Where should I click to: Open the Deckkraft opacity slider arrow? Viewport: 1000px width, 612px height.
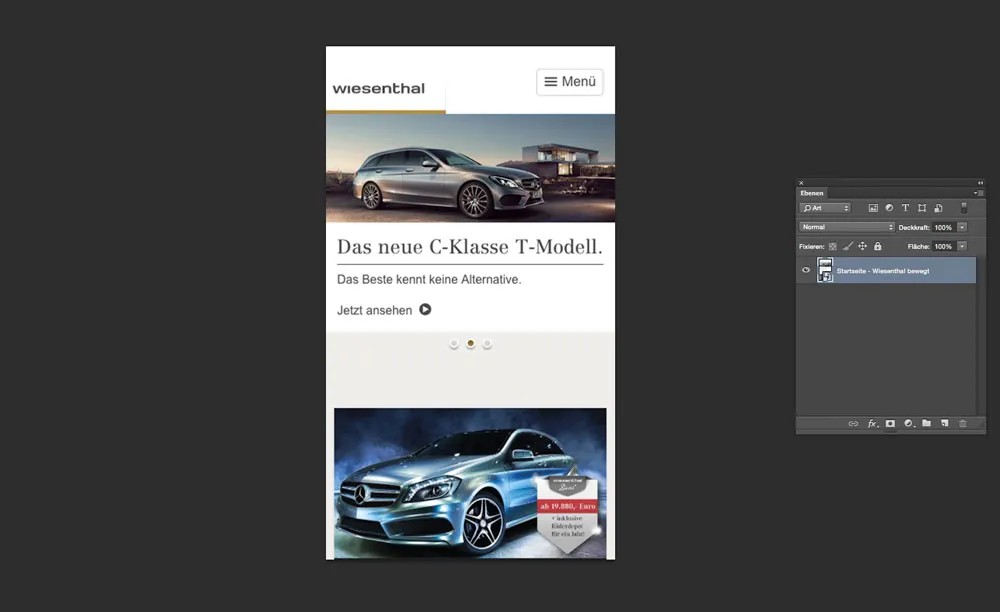coord(962,227)
